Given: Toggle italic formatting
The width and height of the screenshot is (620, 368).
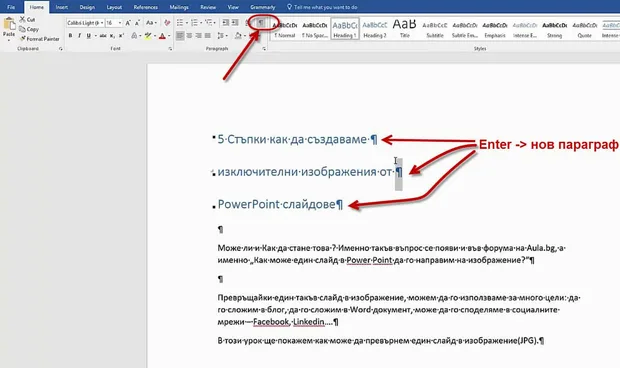Looking at the screenshot, I should click(x=79, y=36).
